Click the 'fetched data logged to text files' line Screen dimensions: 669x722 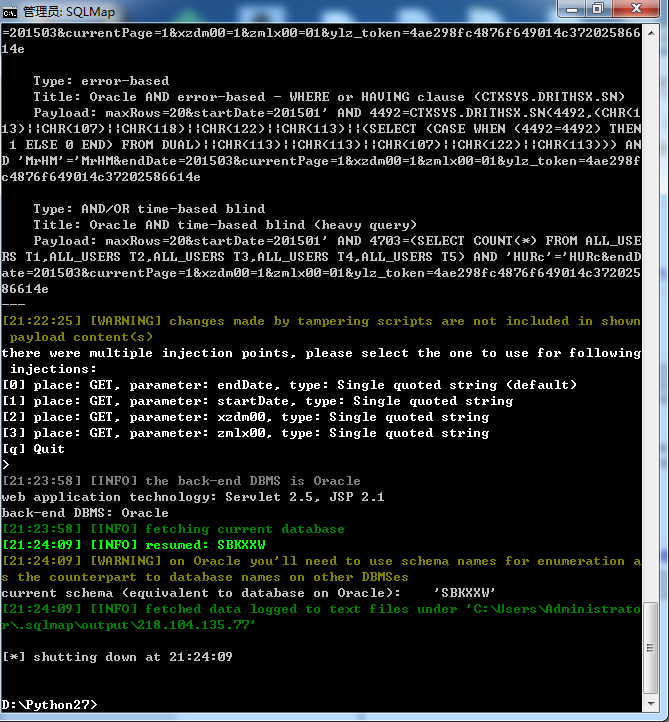[321, 617]
